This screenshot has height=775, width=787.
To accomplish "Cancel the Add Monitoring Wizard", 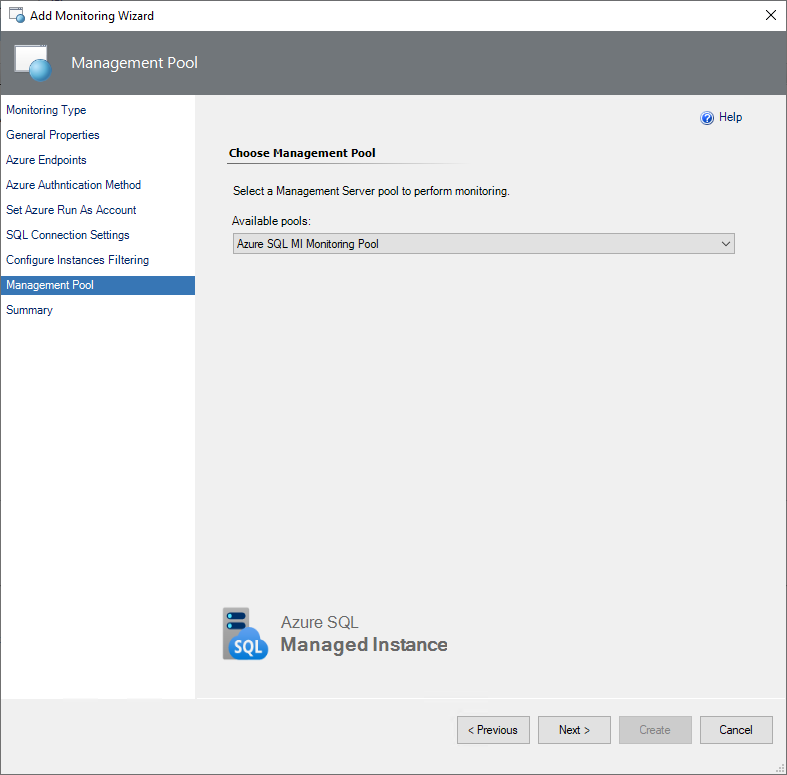I will coord(736,730).
